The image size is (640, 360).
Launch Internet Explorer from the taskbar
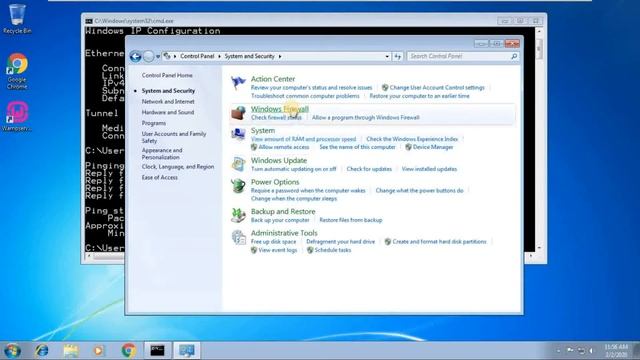[42, 351]
